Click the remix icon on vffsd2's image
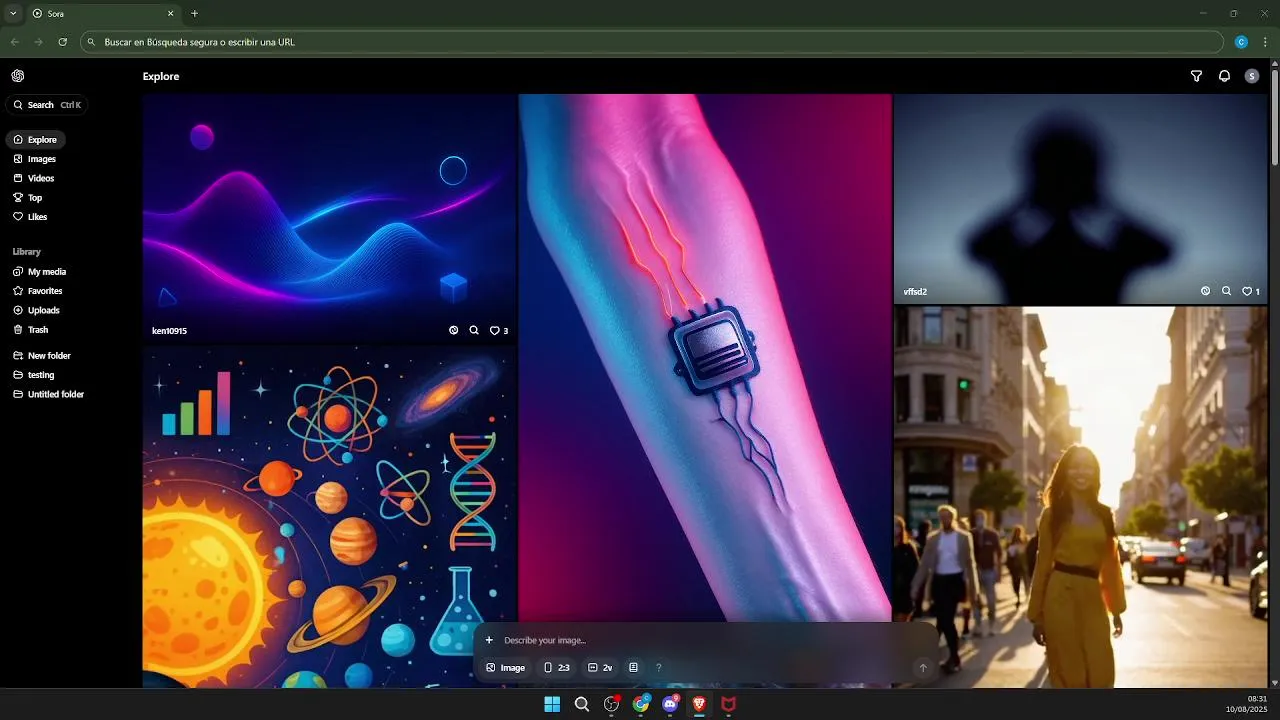This screenshot has width=1280, height=720. (1206, 291)
